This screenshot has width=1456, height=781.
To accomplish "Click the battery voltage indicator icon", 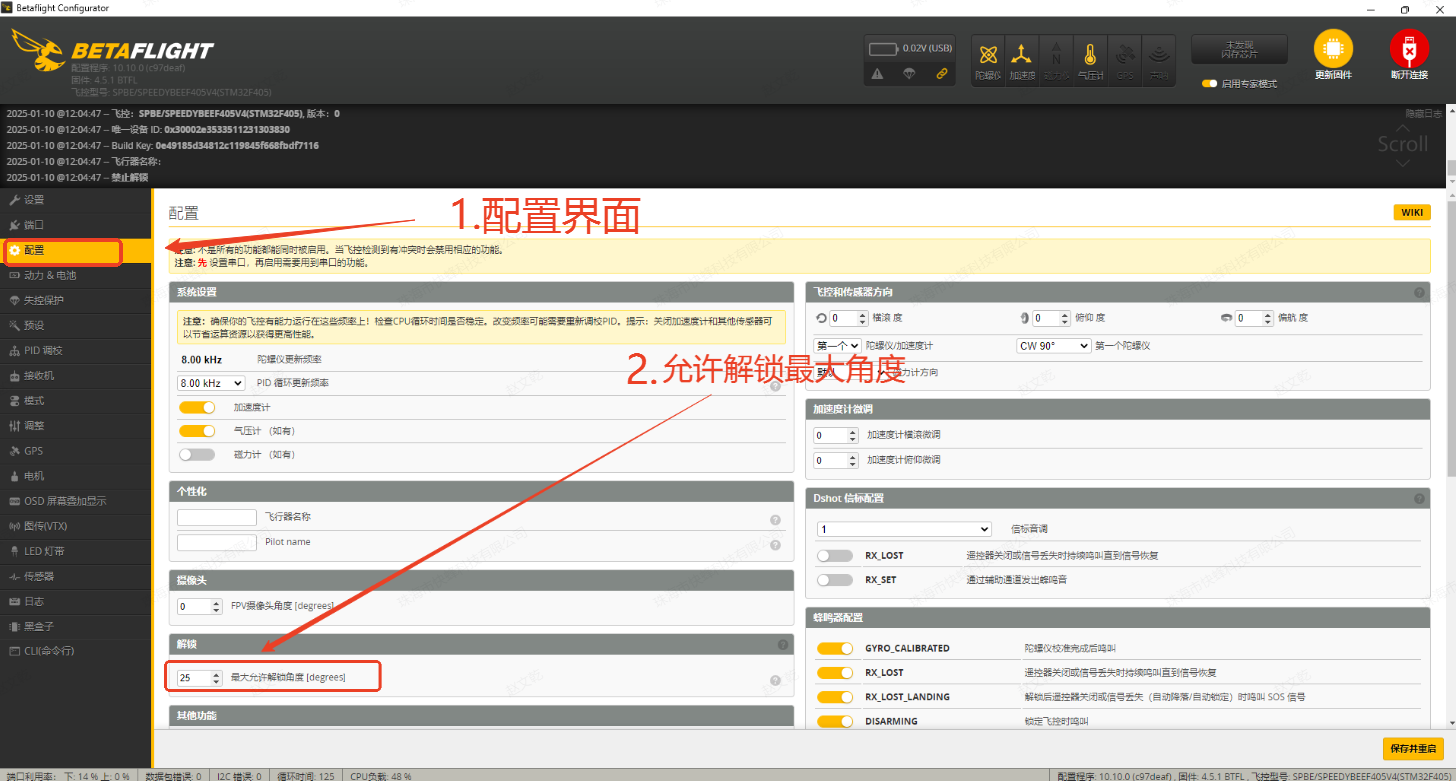I will point(883,48).
